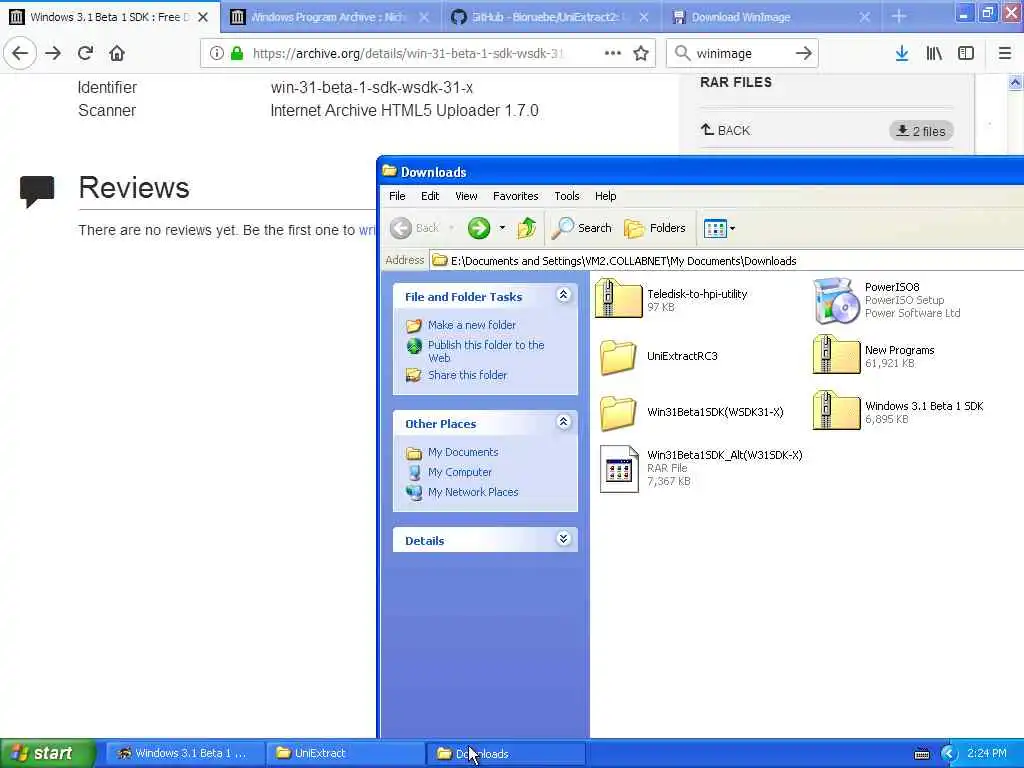The height and width of the screenshot is (768, 1024).
Task: Collapse File and Folder Tasks panel
Action: pyautogui.click(x=564, y=295)
